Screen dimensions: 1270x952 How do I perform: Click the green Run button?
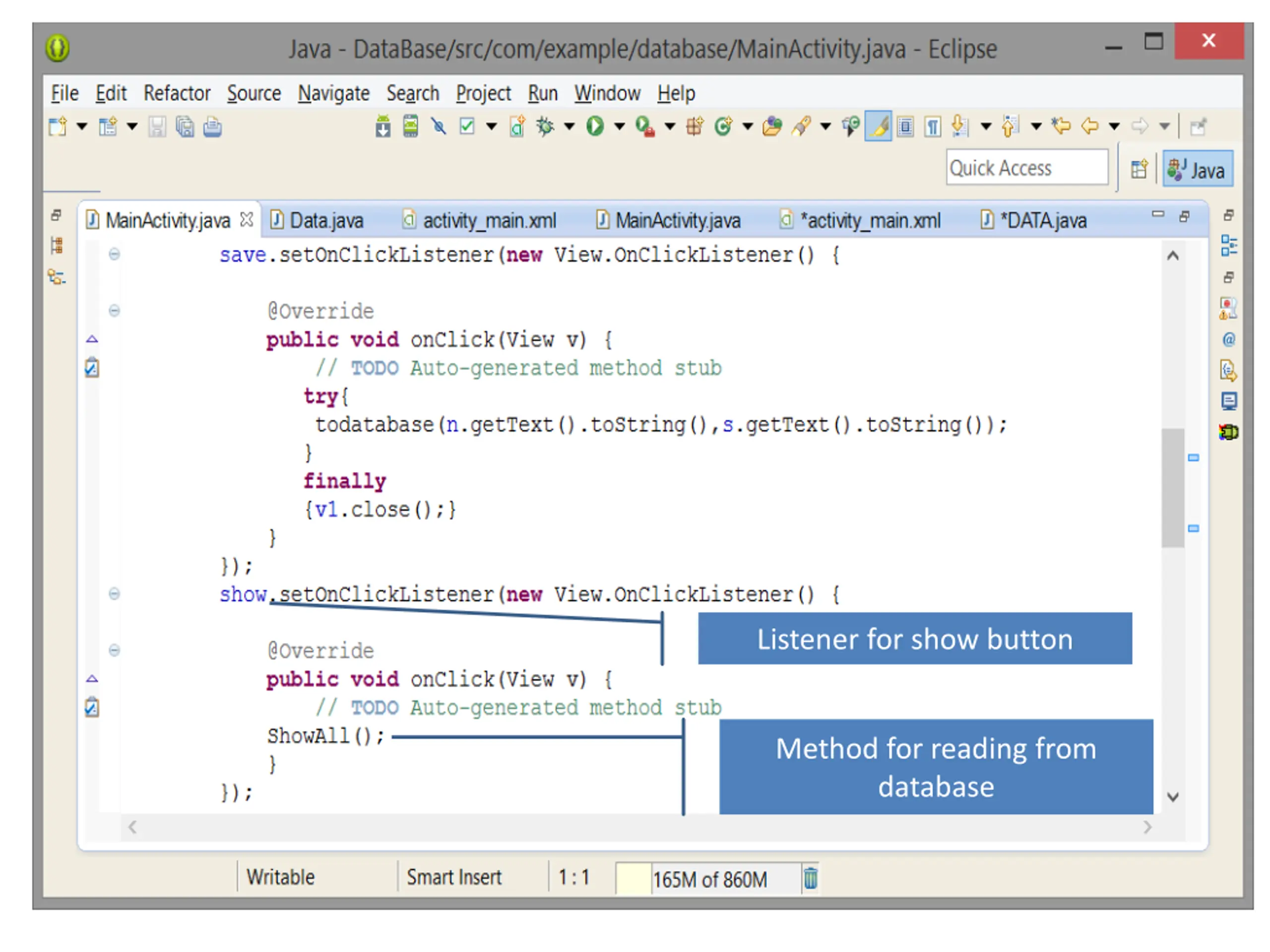pos(595,126)
